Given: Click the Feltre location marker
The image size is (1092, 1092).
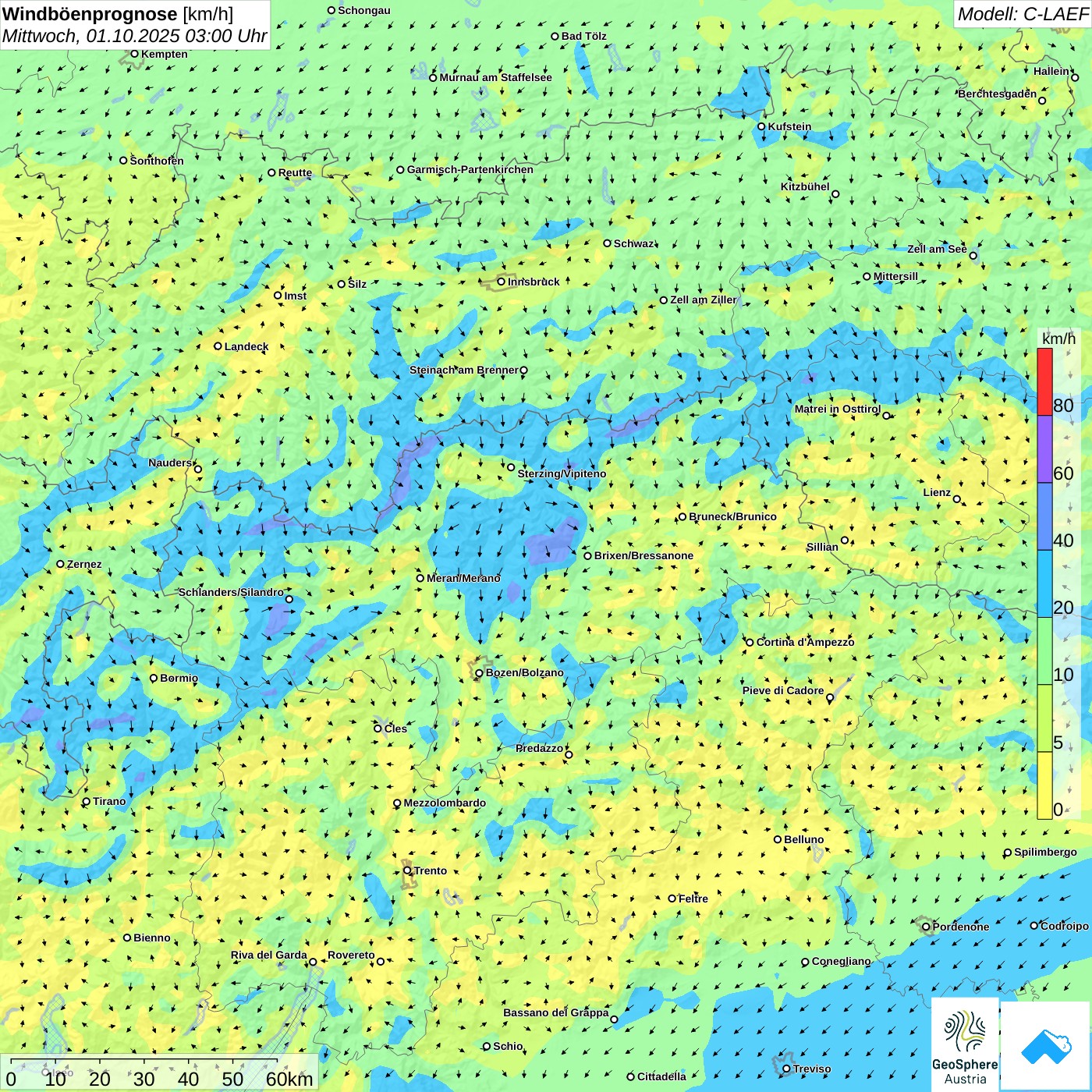Looking at the screenshot, I should (x=672, y=899).
